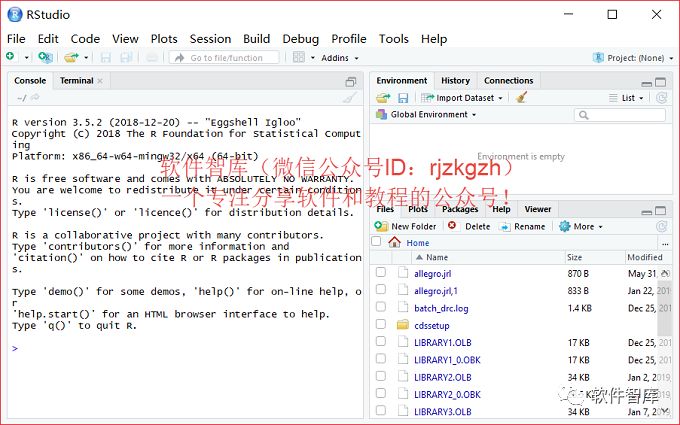Open the Build menu
This screenshot has width=680, height=425.
coord(256,39)
